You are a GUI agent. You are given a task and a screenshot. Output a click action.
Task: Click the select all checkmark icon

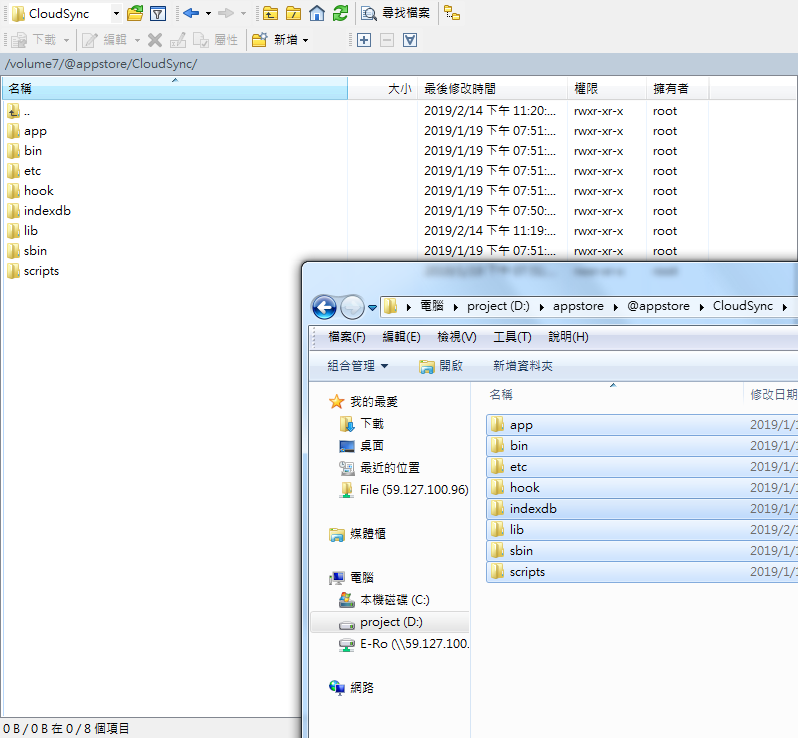(410, 40)
